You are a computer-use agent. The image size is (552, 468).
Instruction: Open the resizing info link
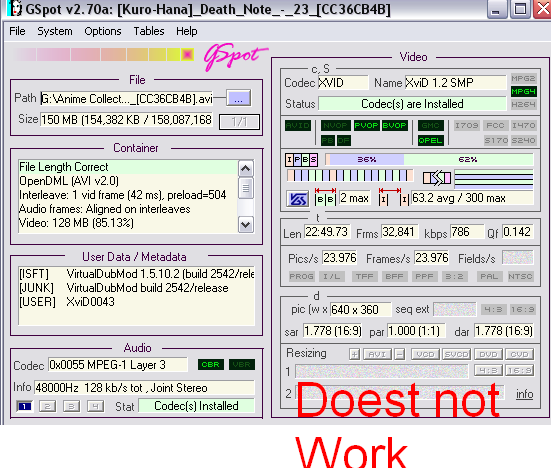pos(525,394)
